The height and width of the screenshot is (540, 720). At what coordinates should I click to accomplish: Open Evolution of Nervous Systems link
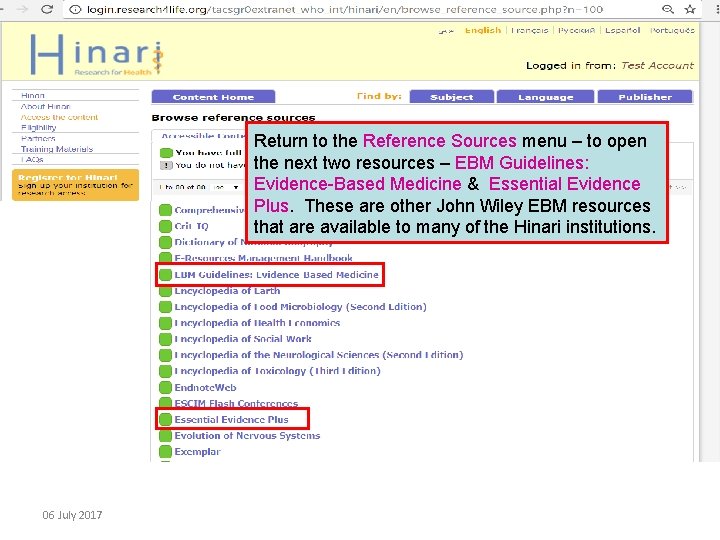coord(247,435)
